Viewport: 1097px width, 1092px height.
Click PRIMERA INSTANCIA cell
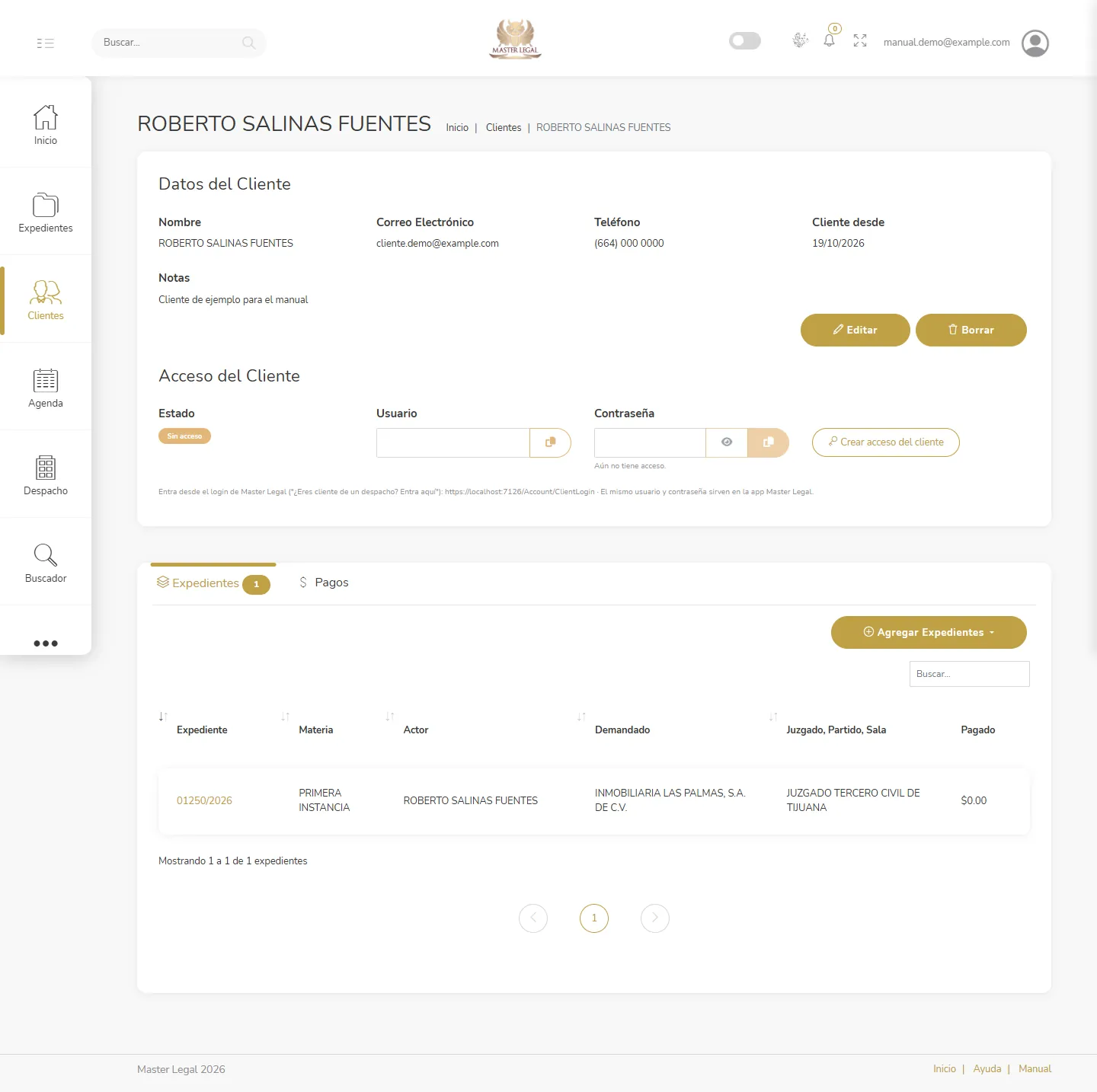tap(325, 800)
